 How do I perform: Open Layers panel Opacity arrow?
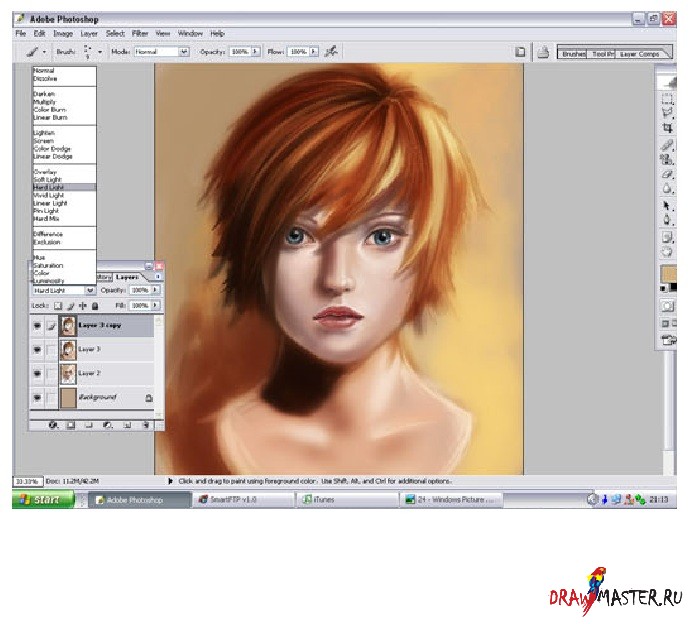[155, 290]
